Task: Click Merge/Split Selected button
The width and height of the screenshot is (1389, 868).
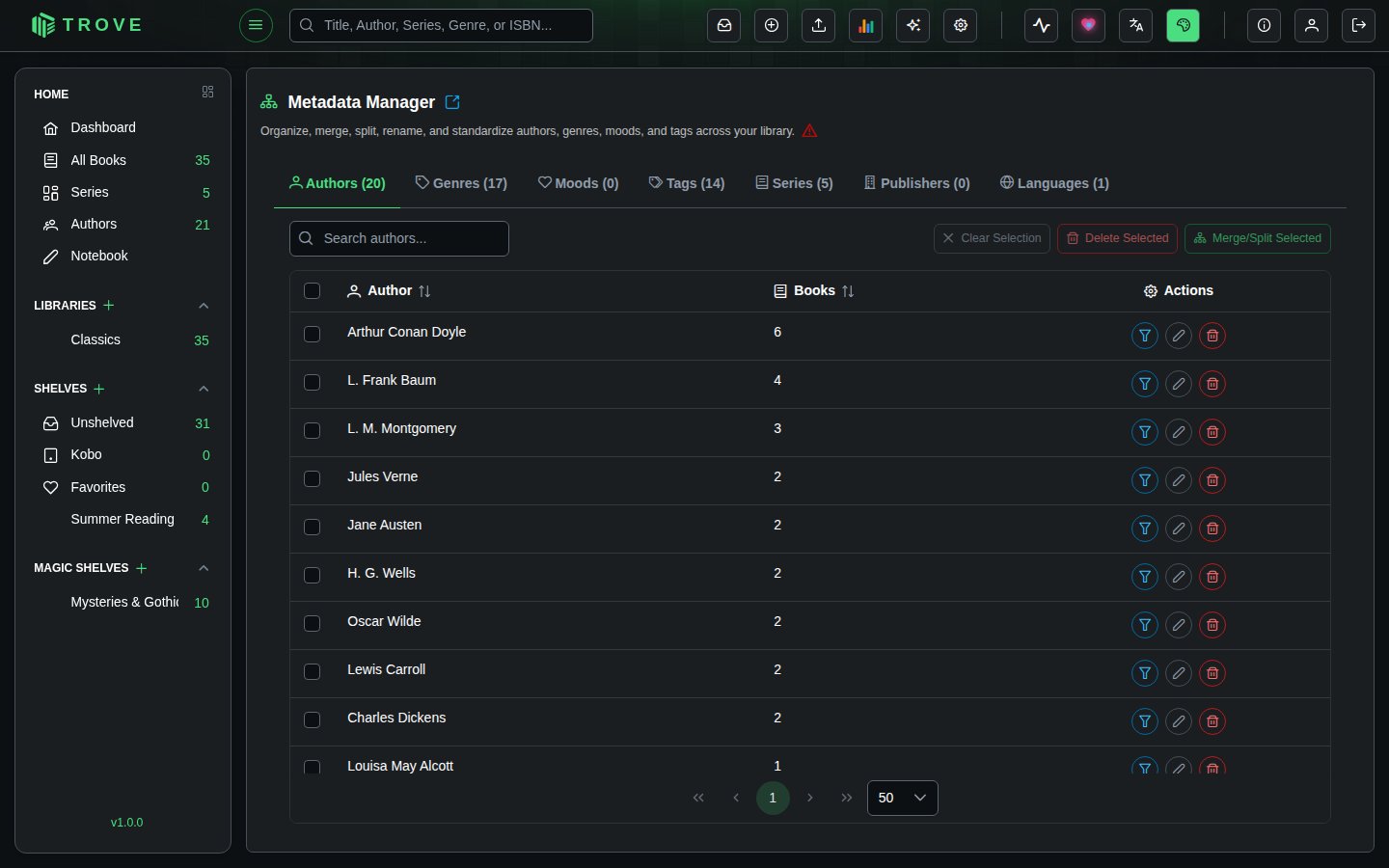Action: [1258, 238]
